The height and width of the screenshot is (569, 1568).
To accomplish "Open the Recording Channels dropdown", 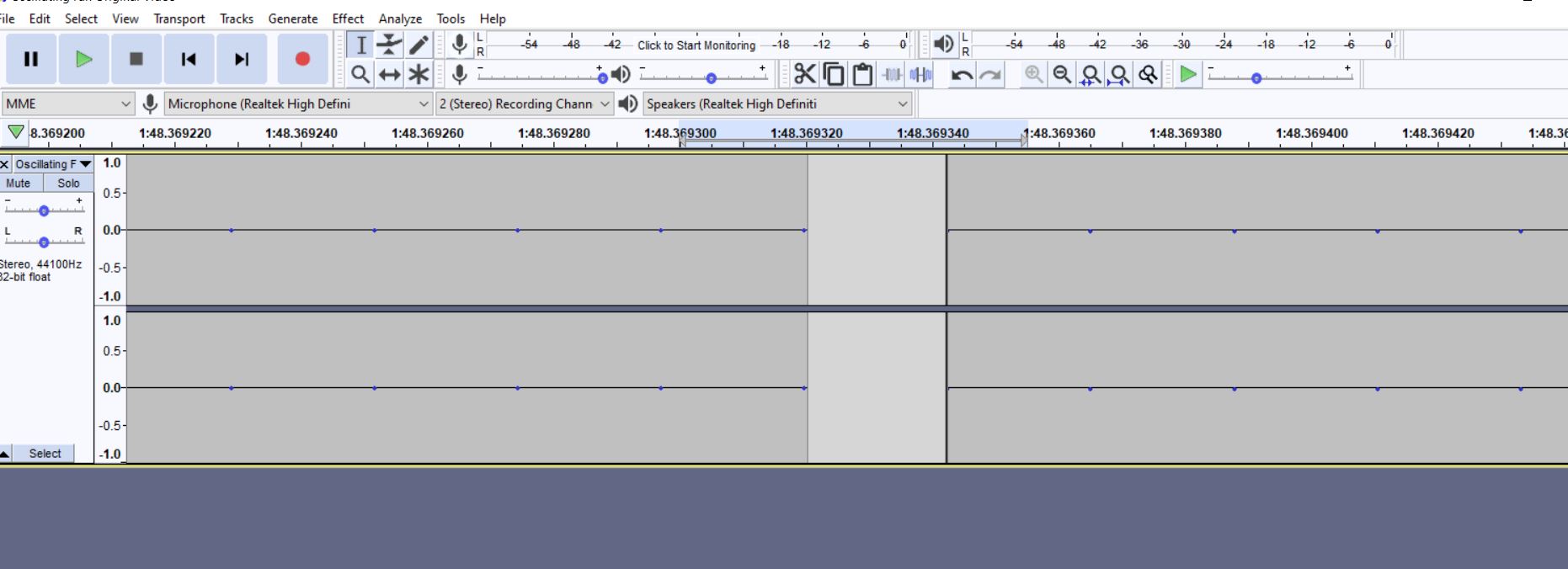I will point(524,104).
